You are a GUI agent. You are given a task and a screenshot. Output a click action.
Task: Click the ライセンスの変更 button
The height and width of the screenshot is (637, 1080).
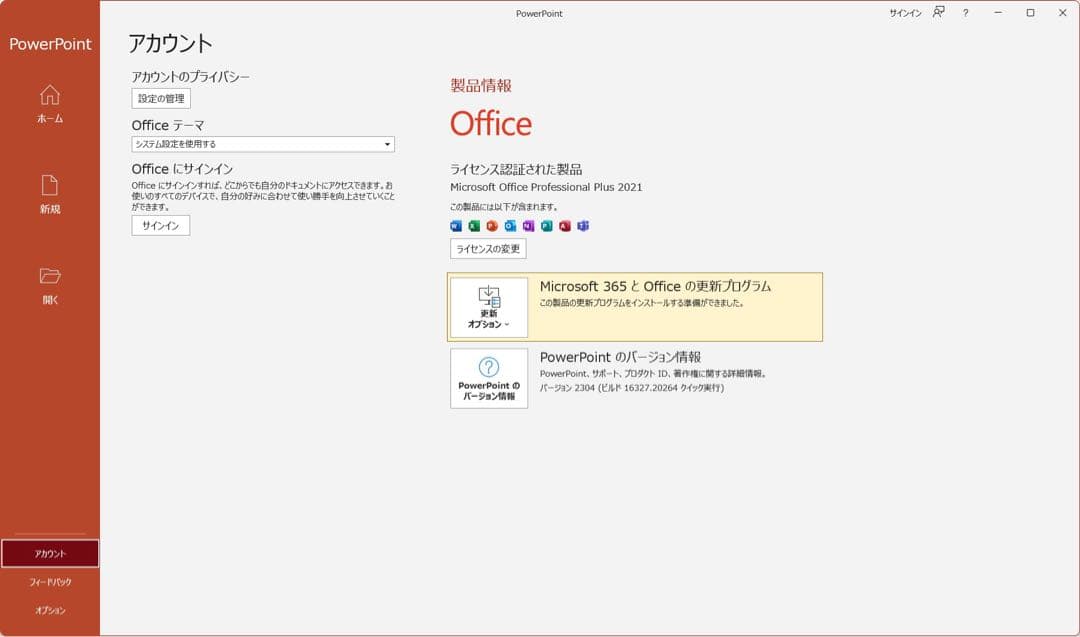[x=488, y=249]
